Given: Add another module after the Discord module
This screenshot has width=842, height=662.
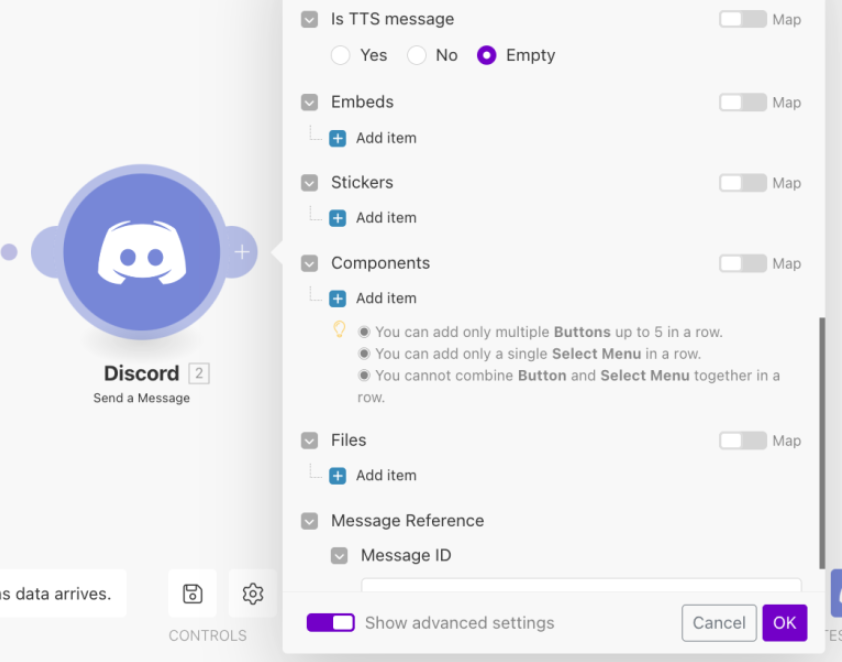Looking at the screenshot, I should [242, 252].
